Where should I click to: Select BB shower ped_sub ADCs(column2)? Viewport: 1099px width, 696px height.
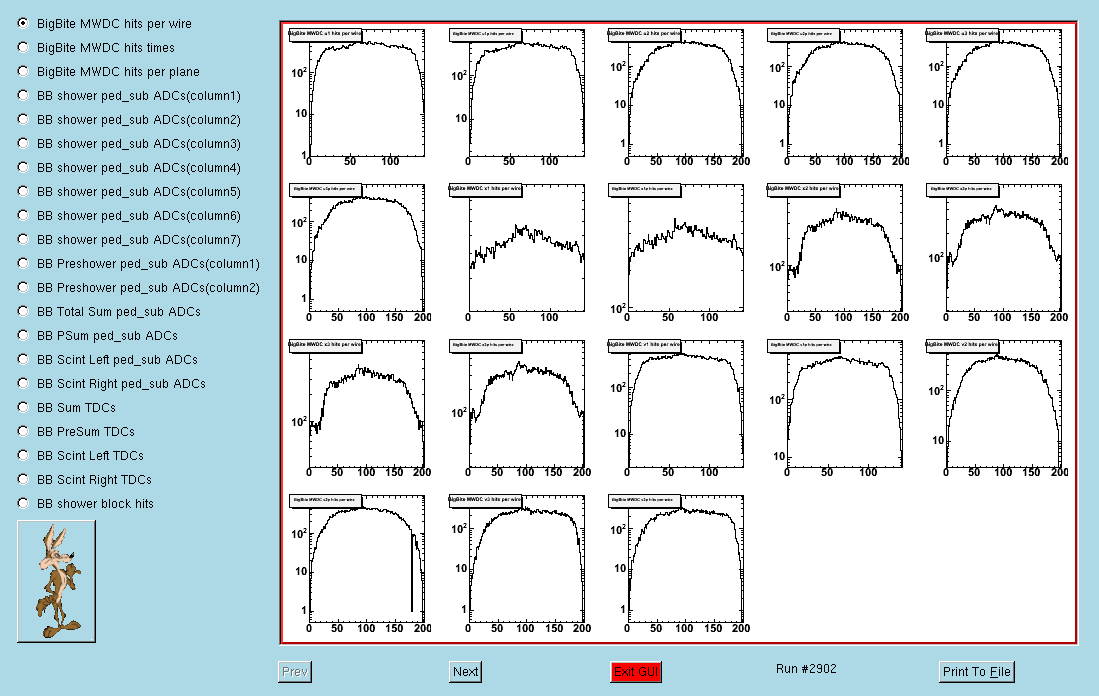(x=23, y=119)
